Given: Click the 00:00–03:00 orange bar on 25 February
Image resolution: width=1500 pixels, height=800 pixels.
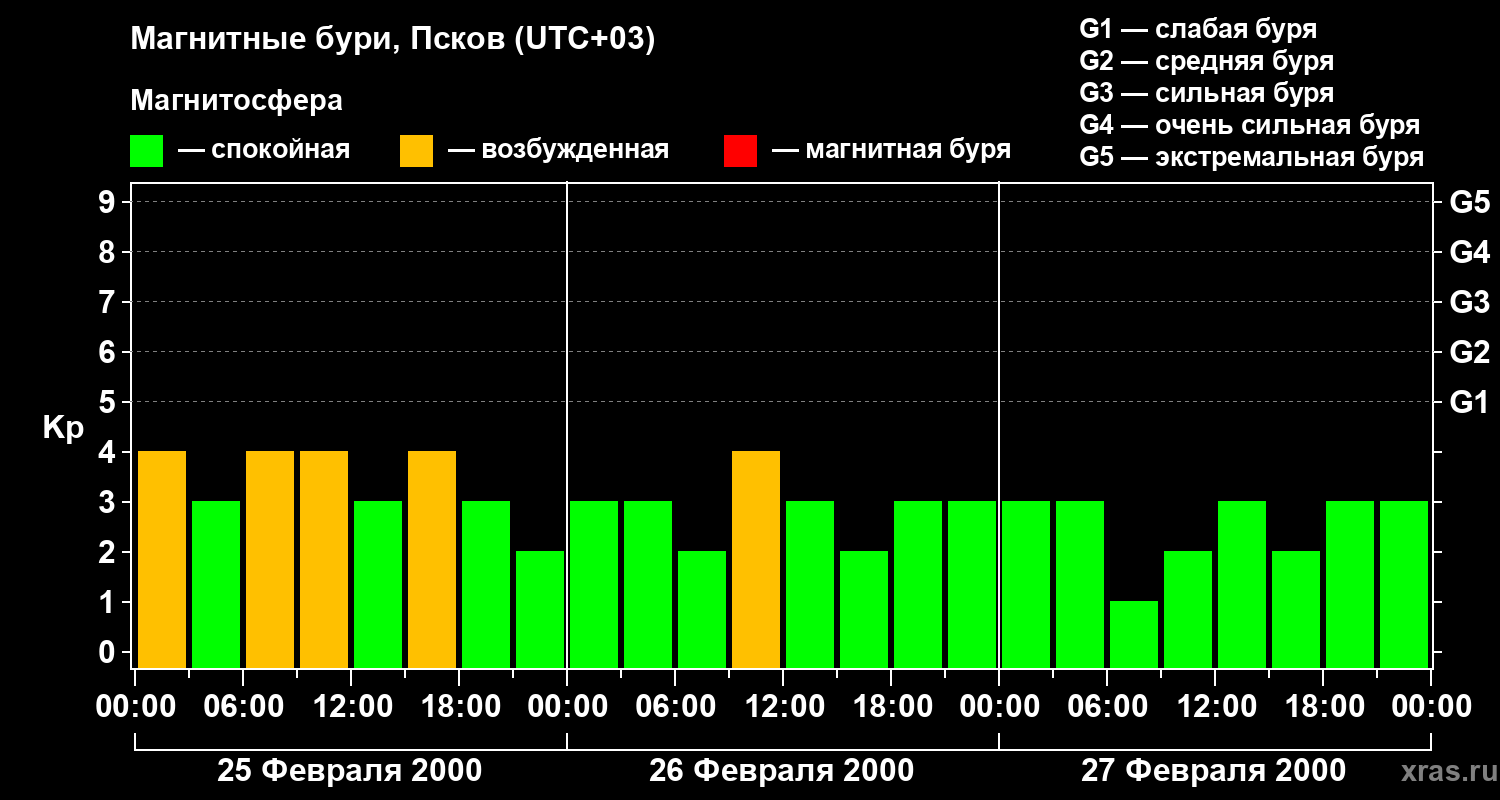Looking at the screenshot, I should [162, 560].
